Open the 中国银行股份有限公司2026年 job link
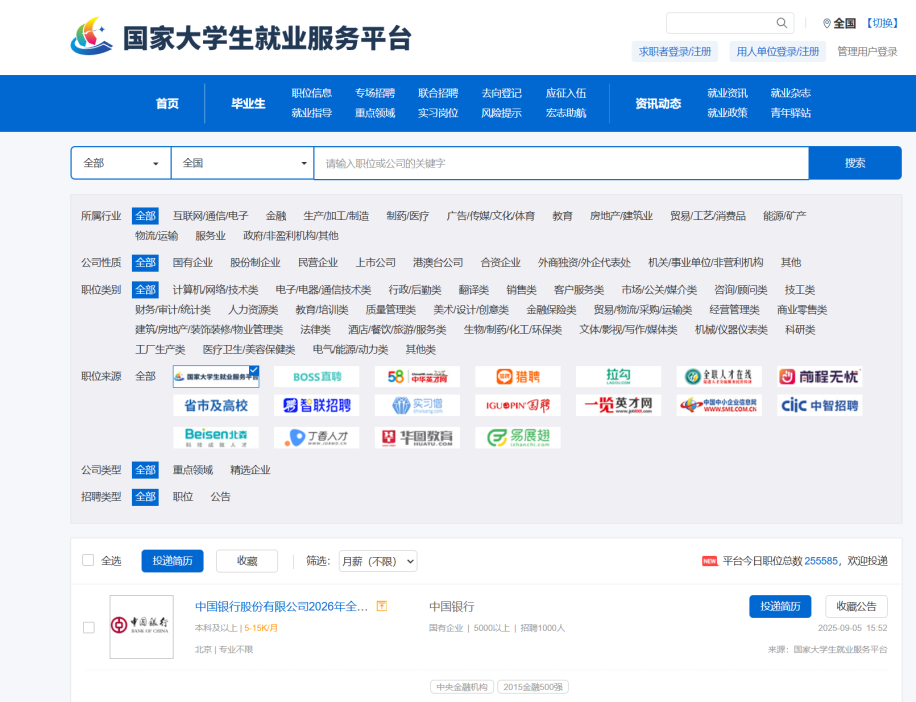Viewport: 916px width, 702px height. click(282, 607)
